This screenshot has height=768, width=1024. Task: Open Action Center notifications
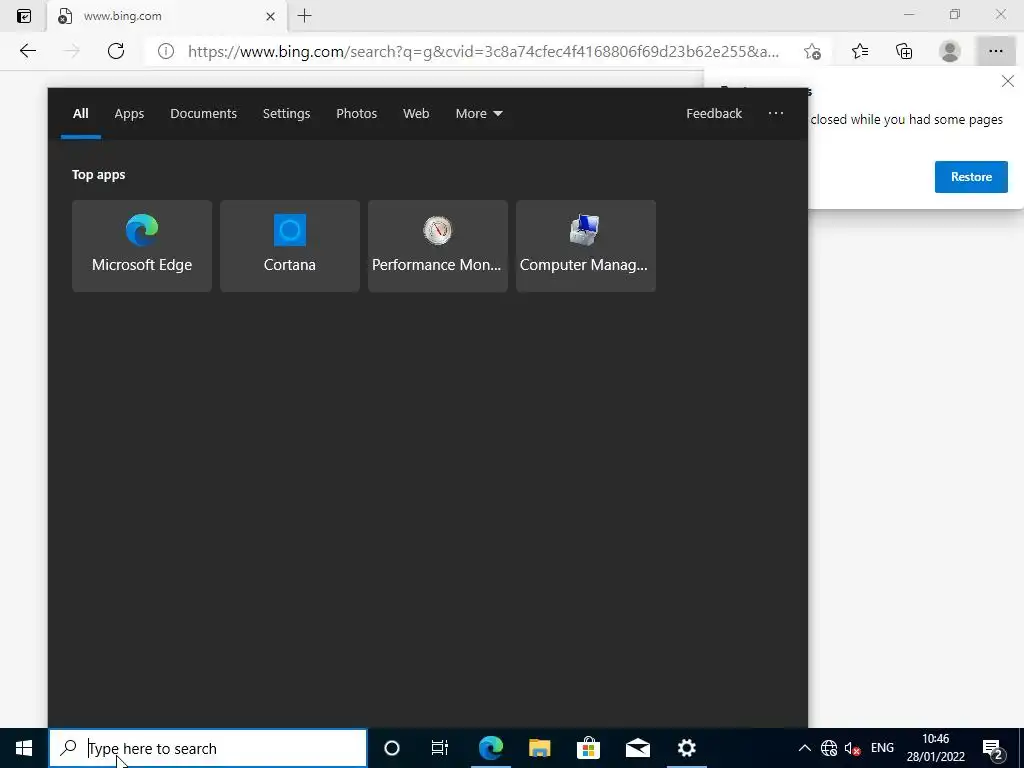click(x=993, y=748)
